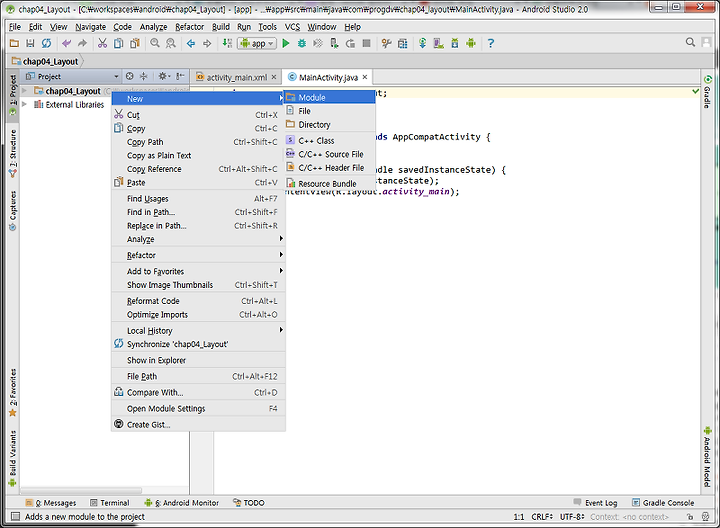Run the app with green play button
The height and width of the screenshot is (528, 720).
286,43
